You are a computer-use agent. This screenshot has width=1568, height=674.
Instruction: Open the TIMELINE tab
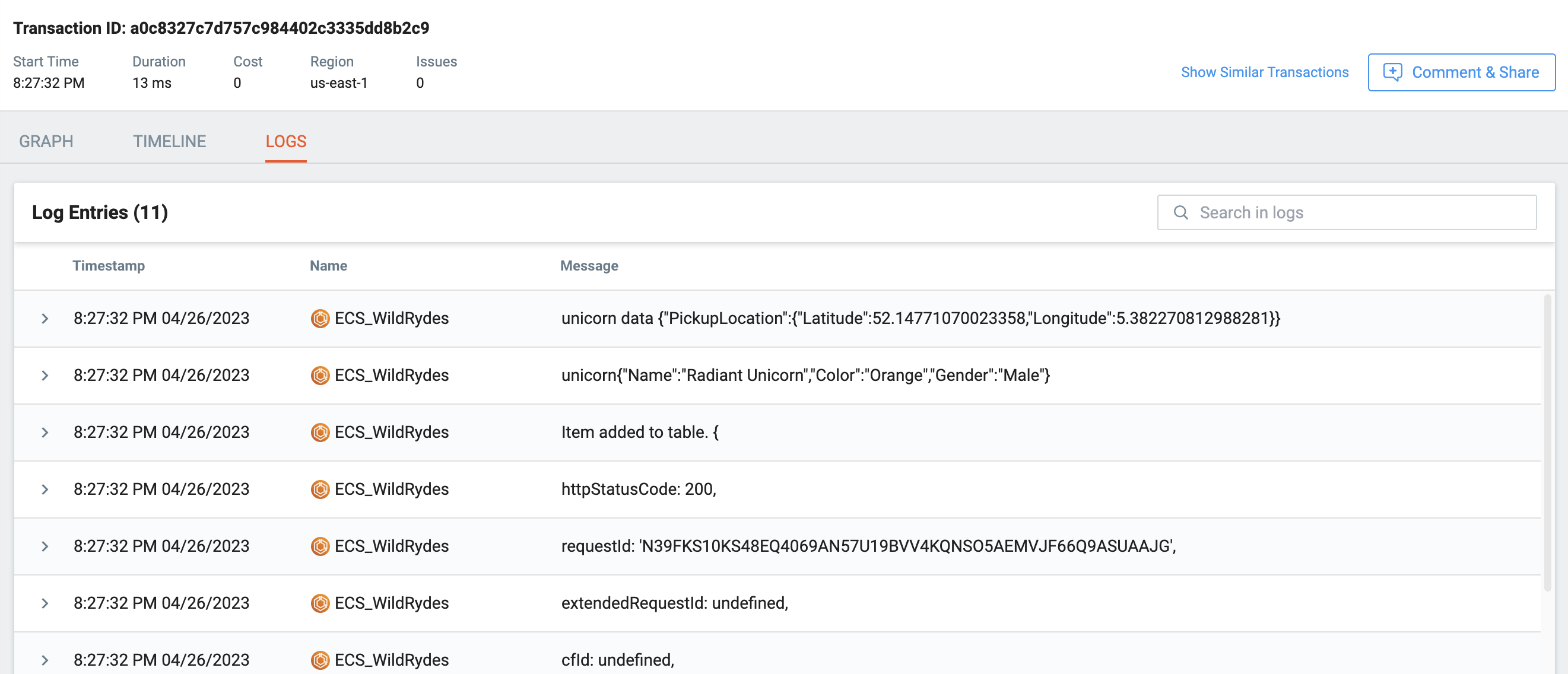pos(170,141)
